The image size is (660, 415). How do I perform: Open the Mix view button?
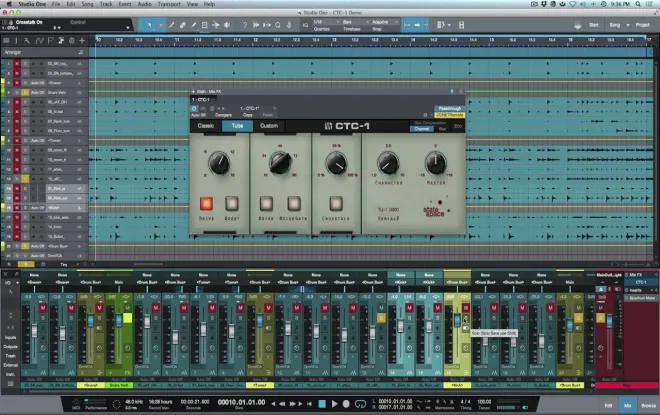click(627, 405)
